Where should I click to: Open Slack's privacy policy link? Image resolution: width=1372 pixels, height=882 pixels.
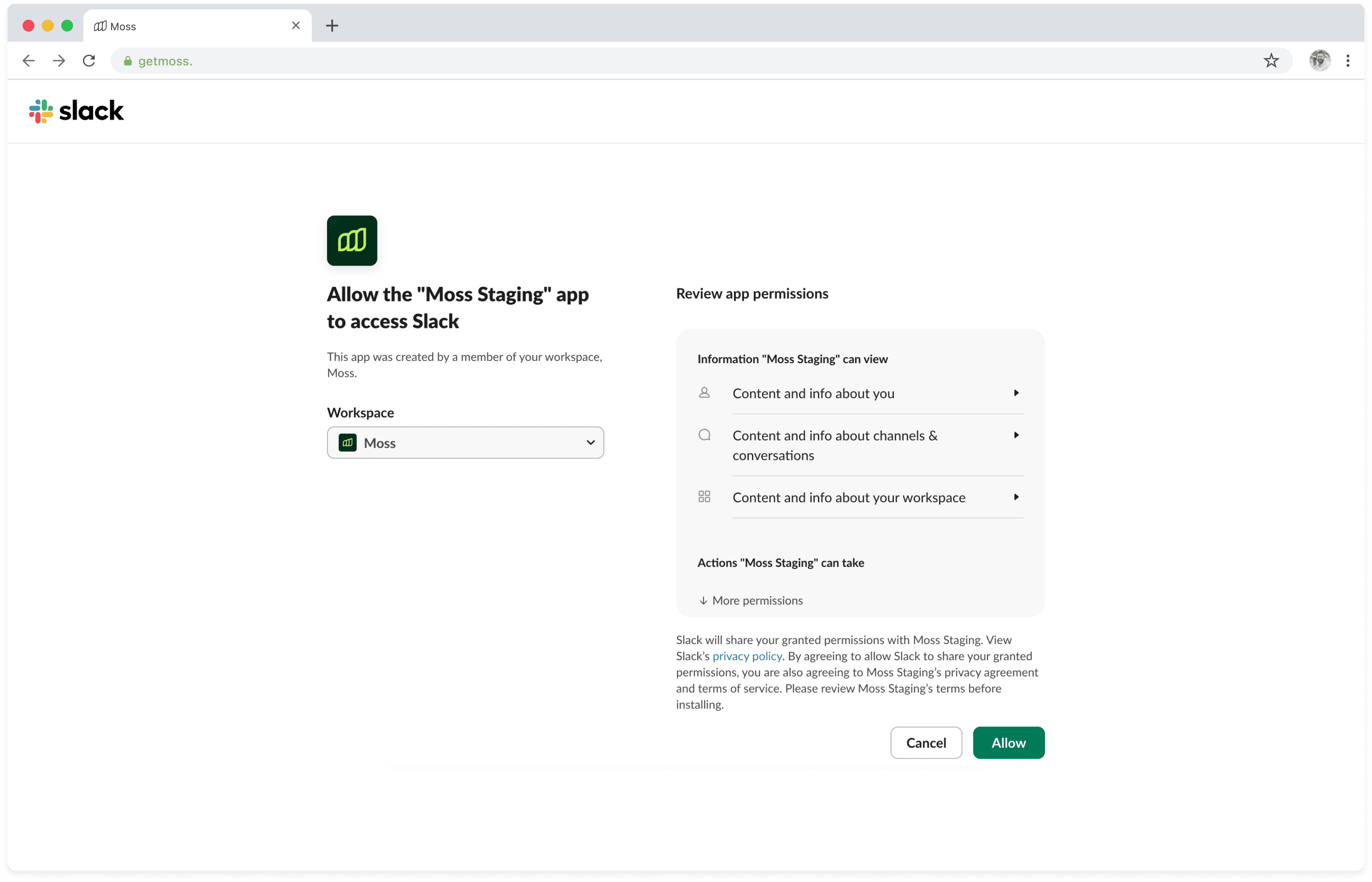click(x=747, y=656)
